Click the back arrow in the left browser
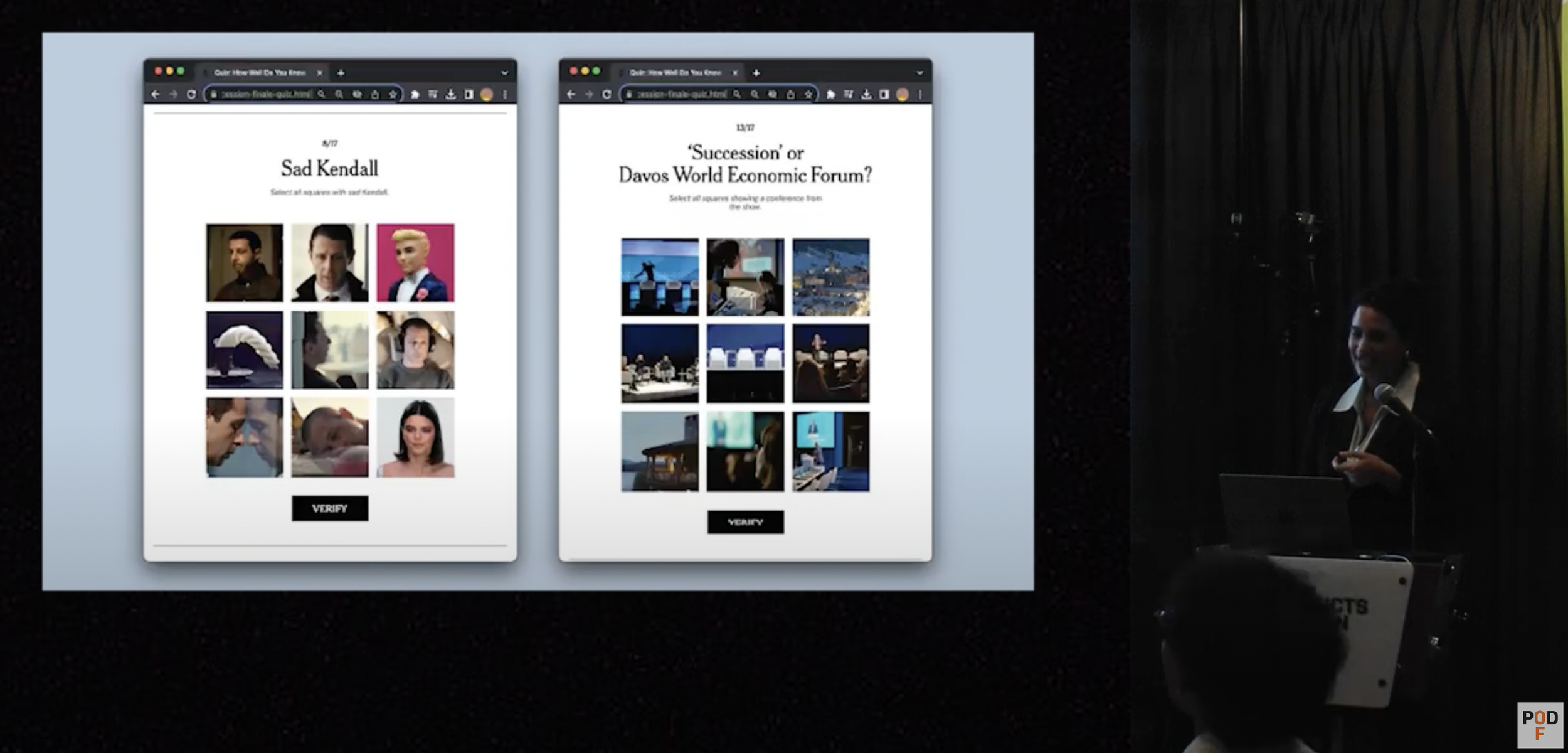Image resolution: width=1568 pixels, height=753 pixels. point(156,94)
